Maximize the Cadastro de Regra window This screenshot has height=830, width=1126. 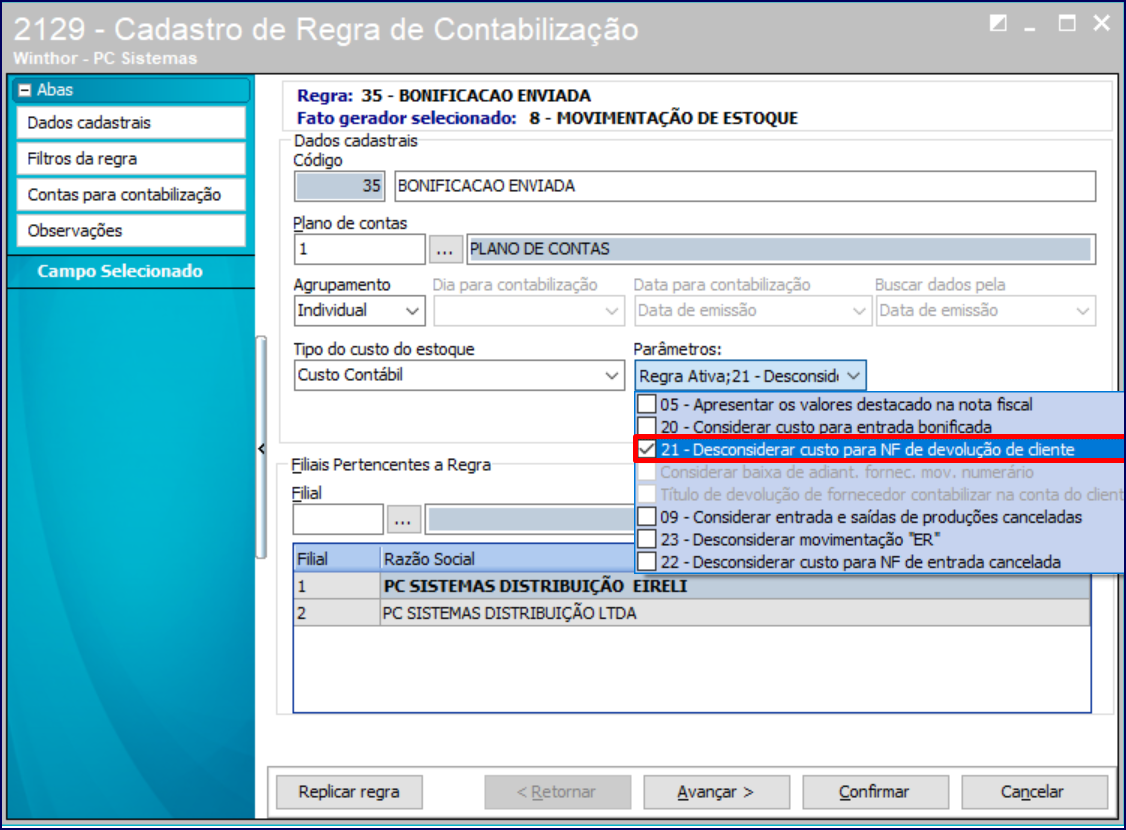(x=1067, y=24)
